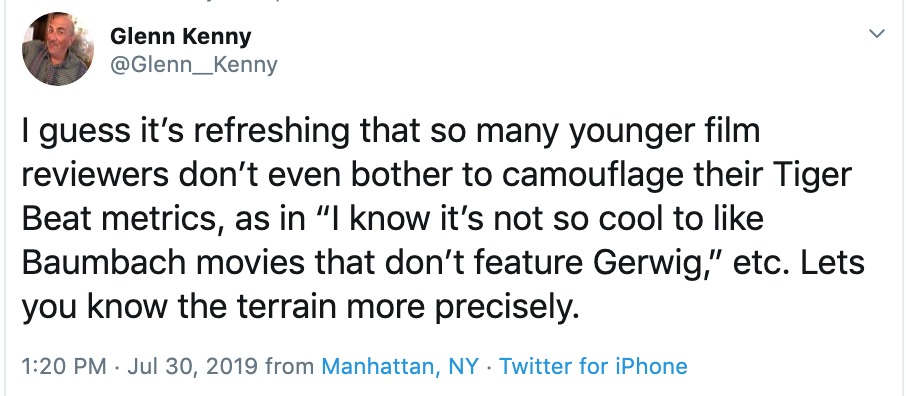Click the word from before Manhattan
The image size is (906, 396).
click(289, 366)
